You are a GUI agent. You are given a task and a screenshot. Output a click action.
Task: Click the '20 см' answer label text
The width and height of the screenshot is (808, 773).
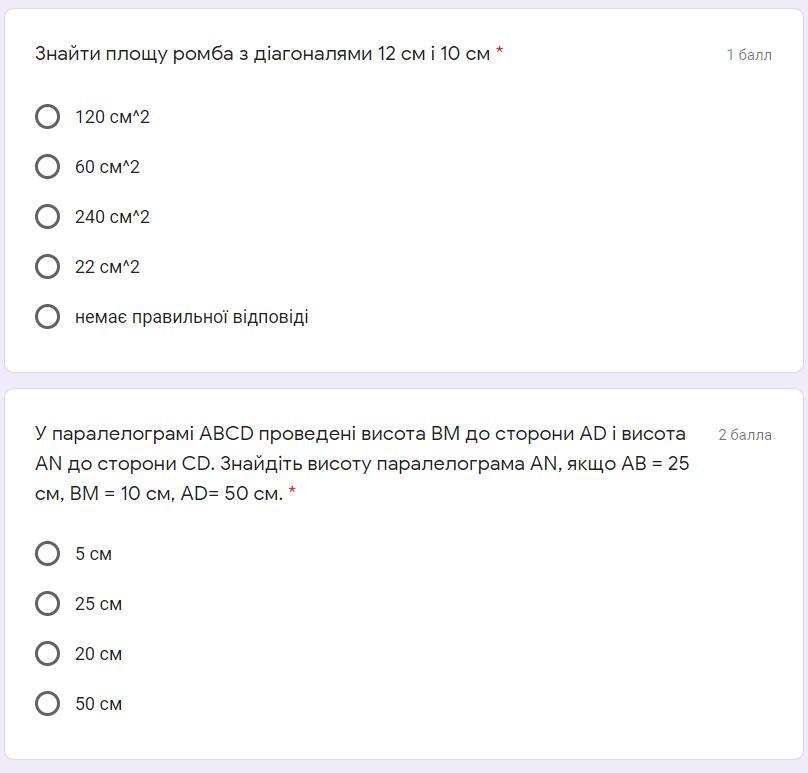click(x=98, y=654)
